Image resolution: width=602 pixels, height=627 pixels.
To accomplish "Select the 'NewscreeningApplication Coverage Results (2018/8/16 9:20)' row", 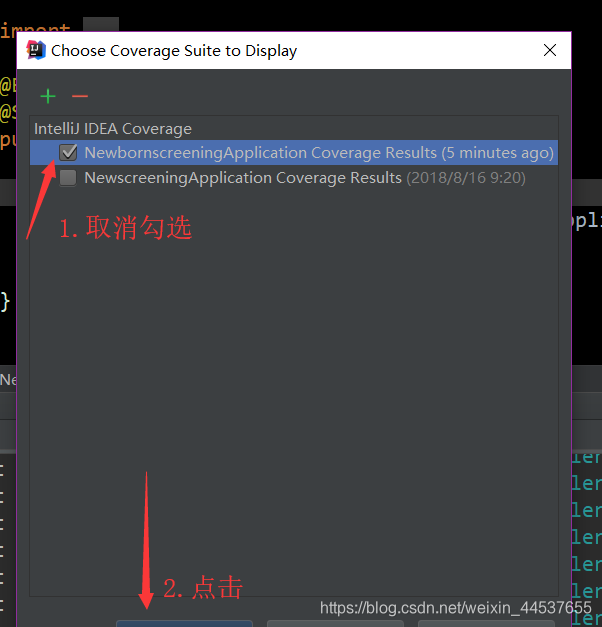I will pyautogui.click(x=294, y=178).
